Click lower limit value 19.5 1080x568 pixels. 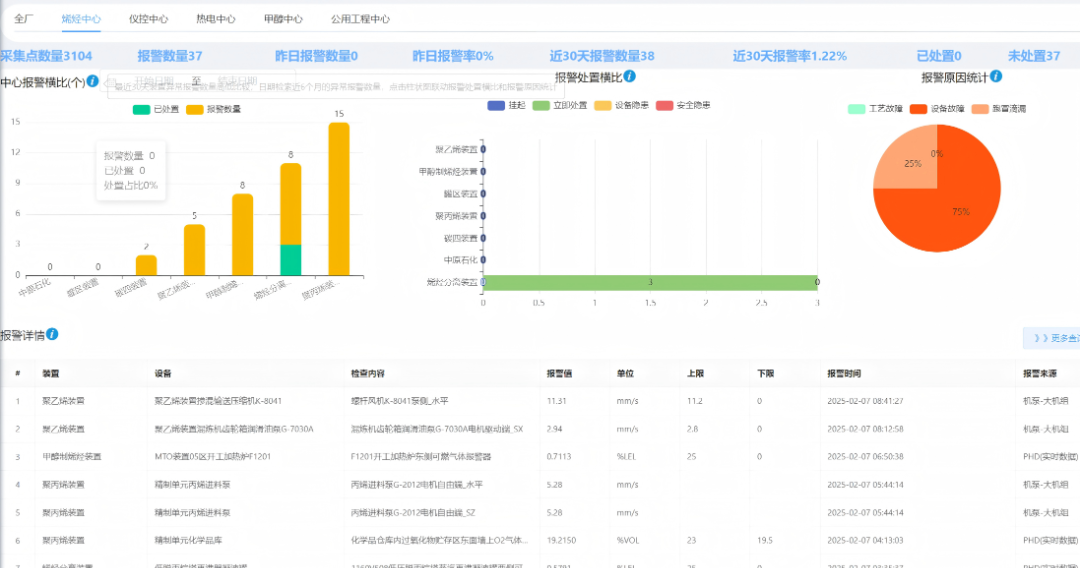tap(765, 540)
